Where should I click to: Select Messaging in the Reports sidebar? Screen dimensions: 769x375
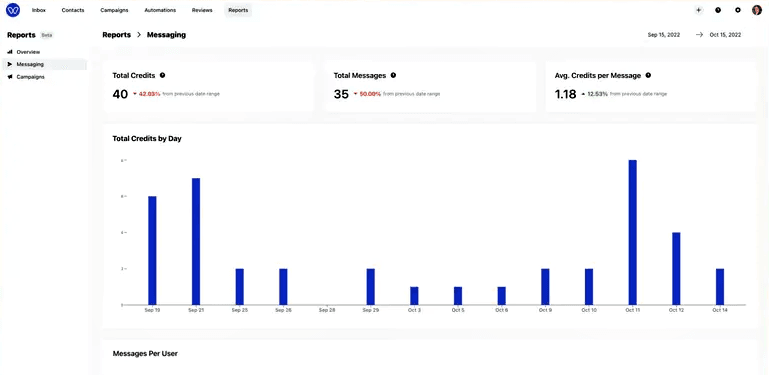45,64
